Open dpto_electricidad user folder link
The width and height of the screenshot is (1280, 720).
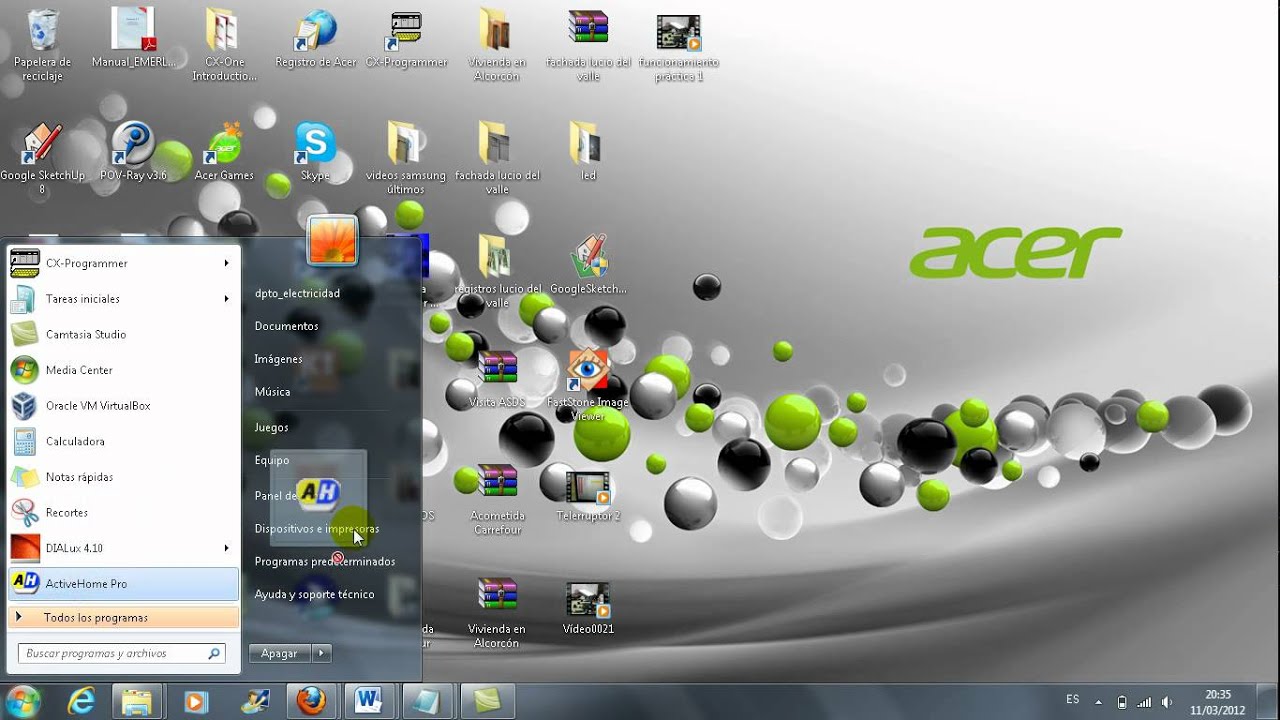click(x=297, y=293)
